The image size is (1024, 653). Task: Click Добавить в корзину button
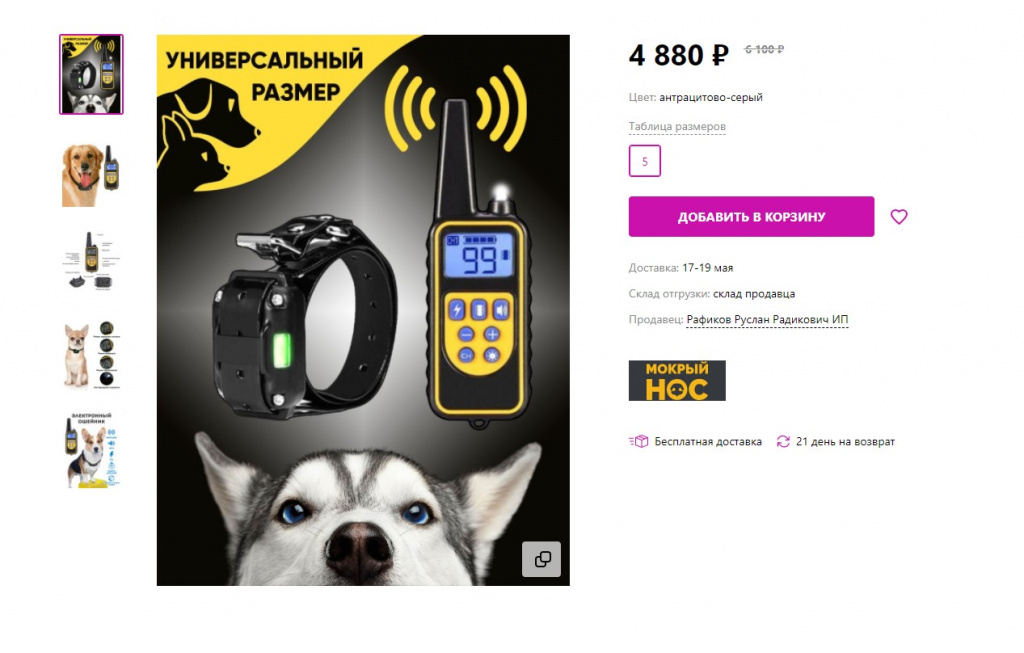coord(751,217)
